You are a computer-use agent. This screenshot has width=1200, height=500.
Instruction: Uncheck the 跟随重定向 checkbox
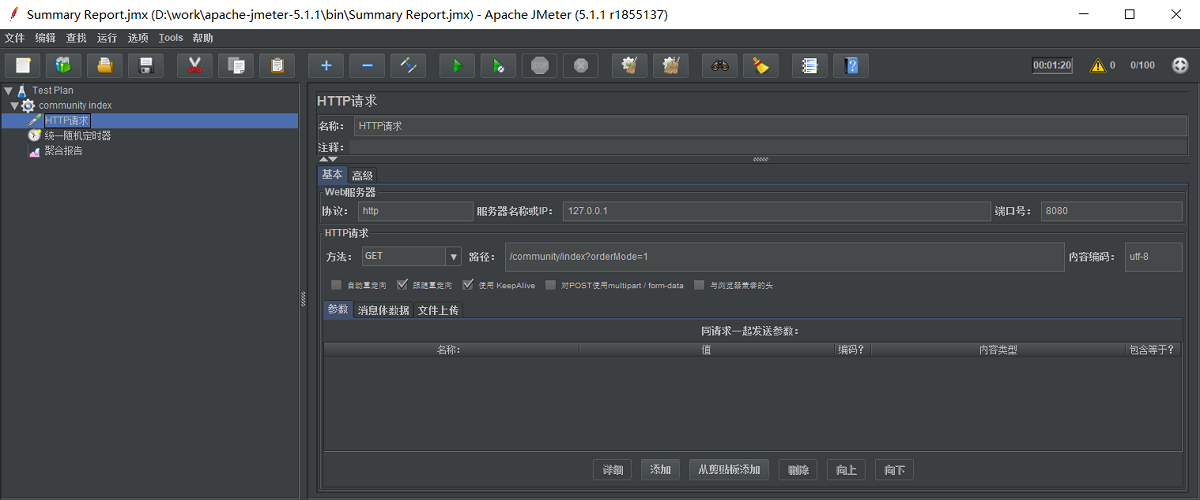coord(402,285)
